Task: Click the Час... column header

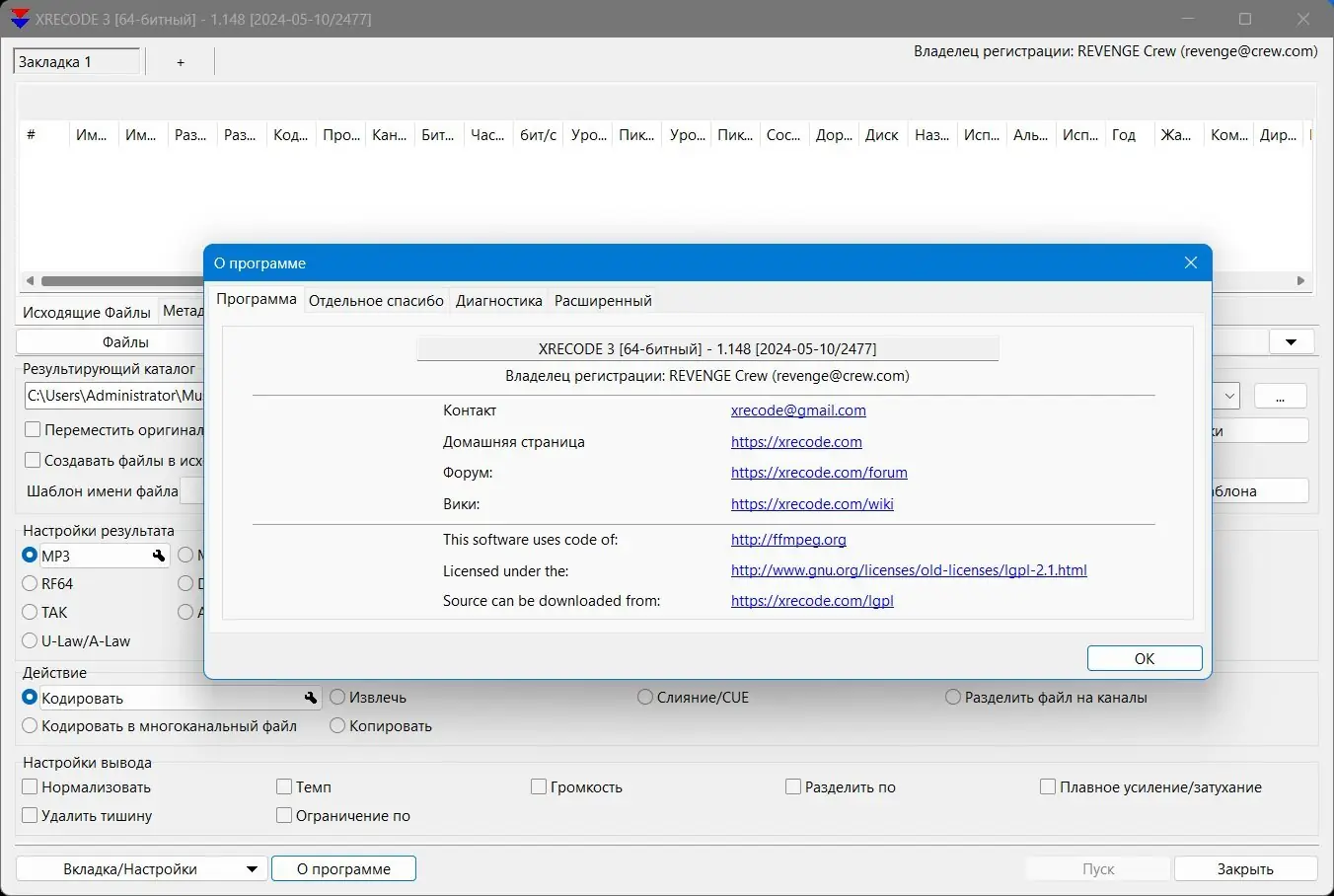Action: click(488, 135)
